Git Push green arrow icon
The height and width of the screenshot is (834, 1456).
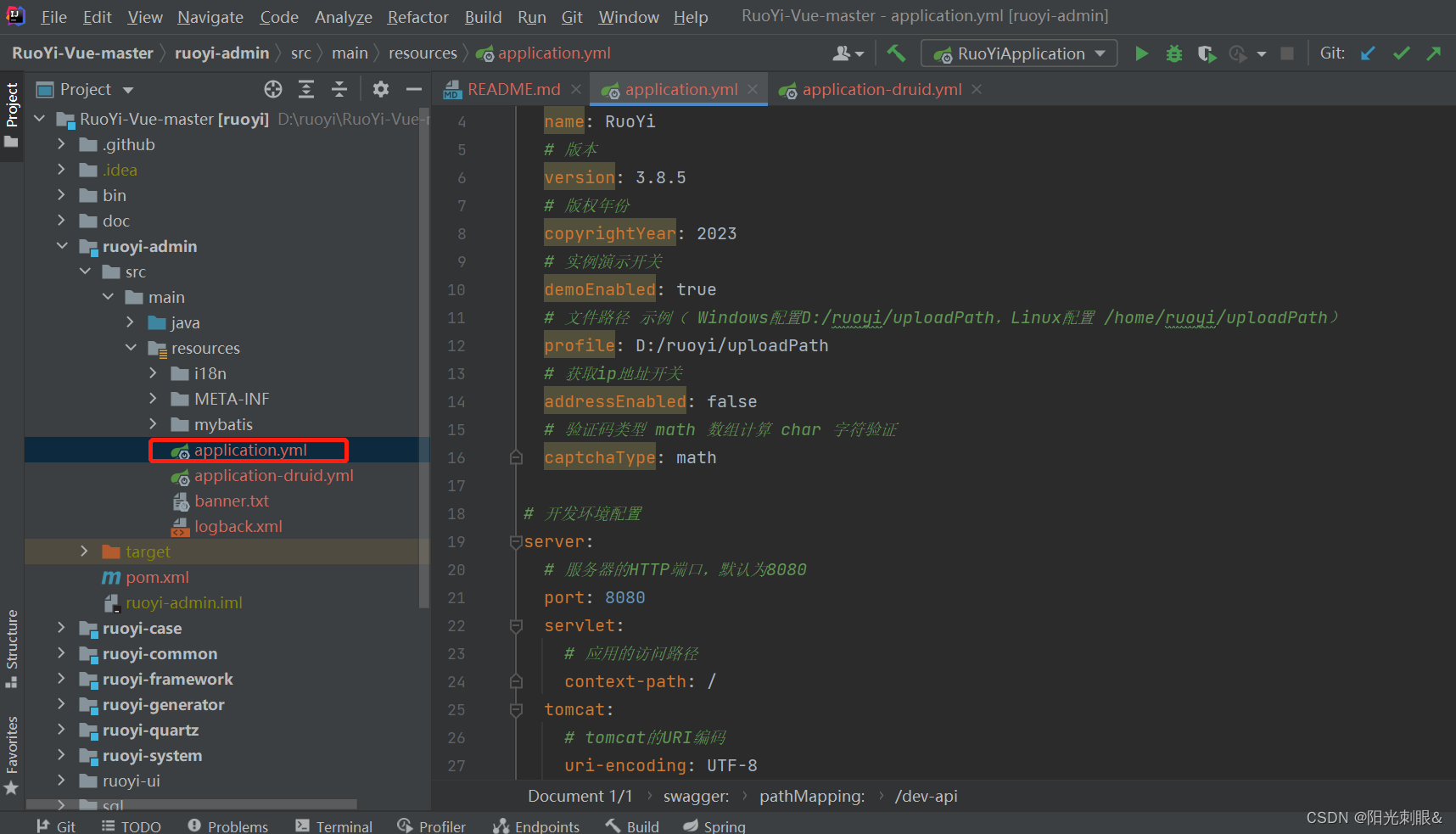[1434, 53]
